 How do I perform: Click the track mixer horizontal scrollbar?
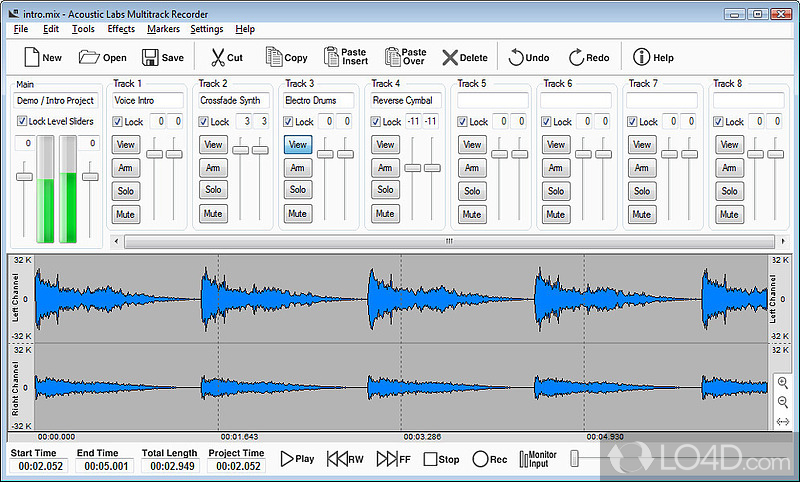tap(448, 241)
